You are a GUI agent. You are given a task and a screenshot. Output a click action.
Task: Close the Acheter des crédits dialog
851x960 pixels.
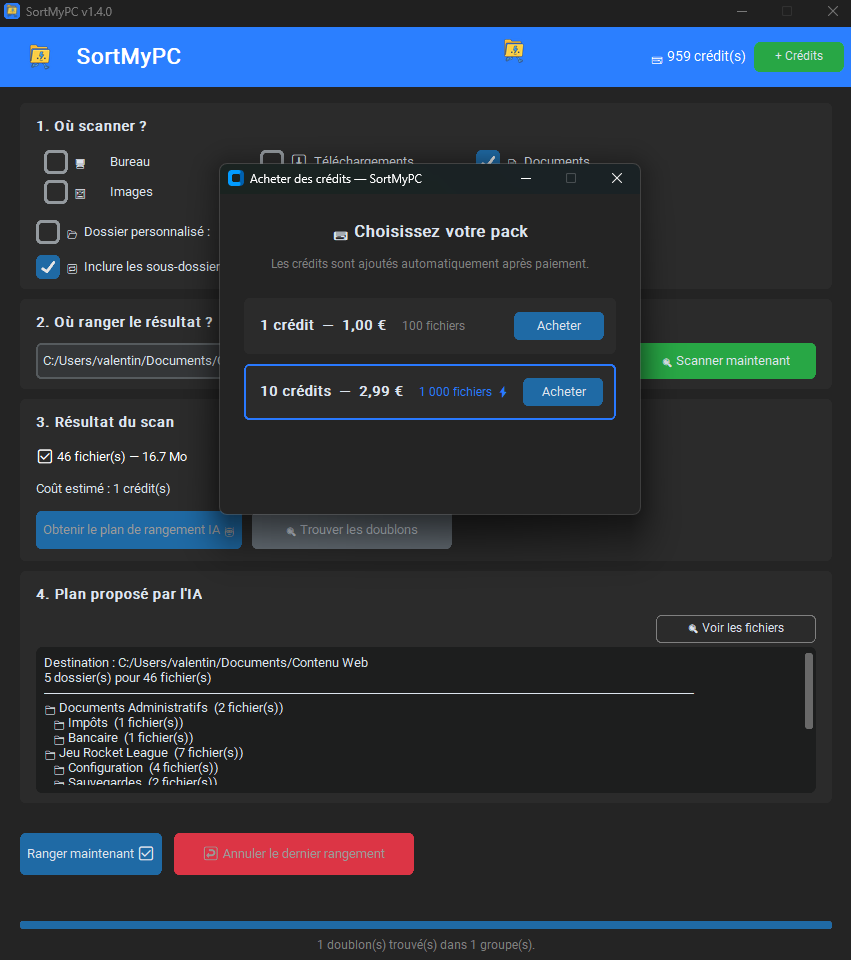click(617, 178)
